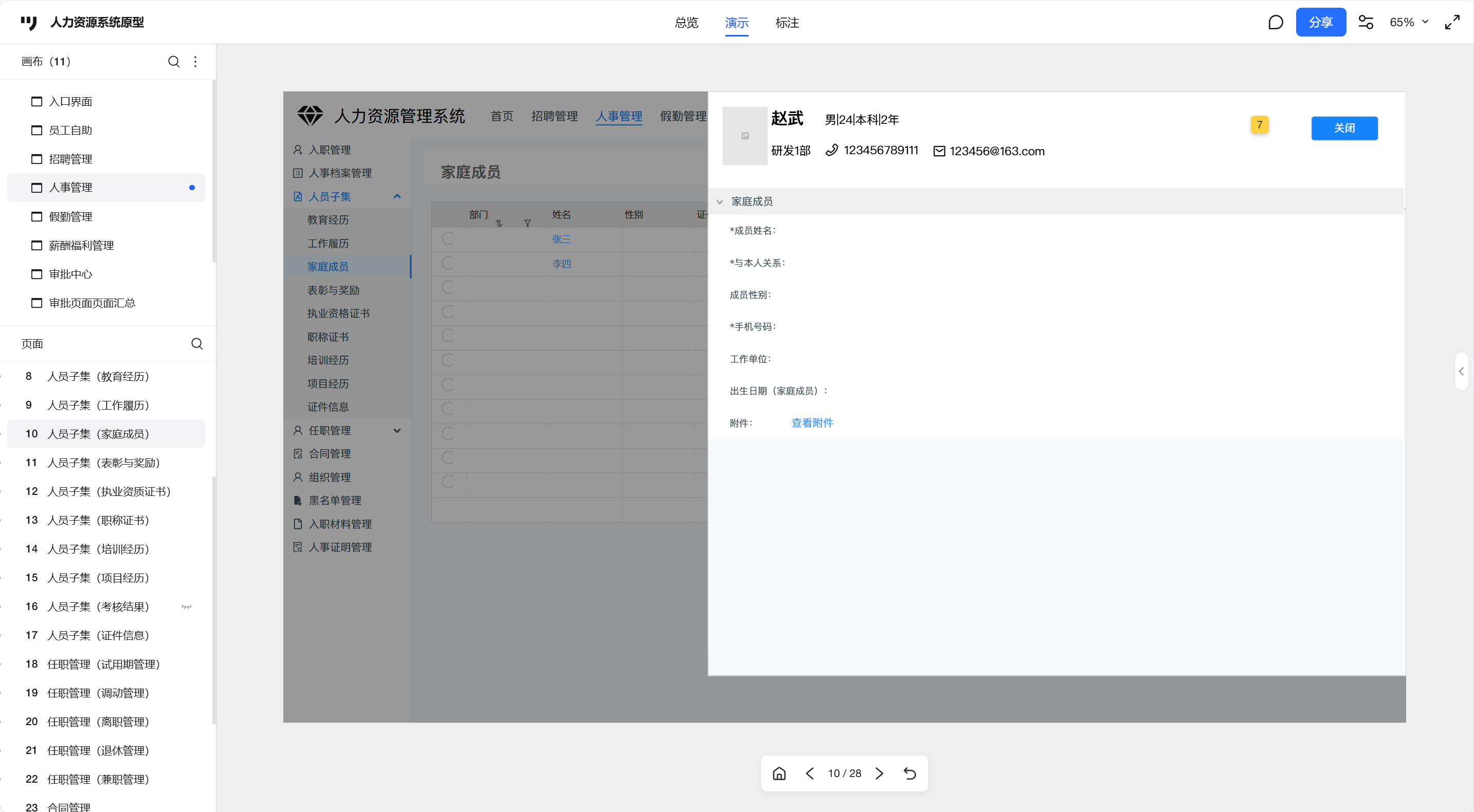1474x812 pixels.
Task: Go to the next page arrow
Action: 880,773
